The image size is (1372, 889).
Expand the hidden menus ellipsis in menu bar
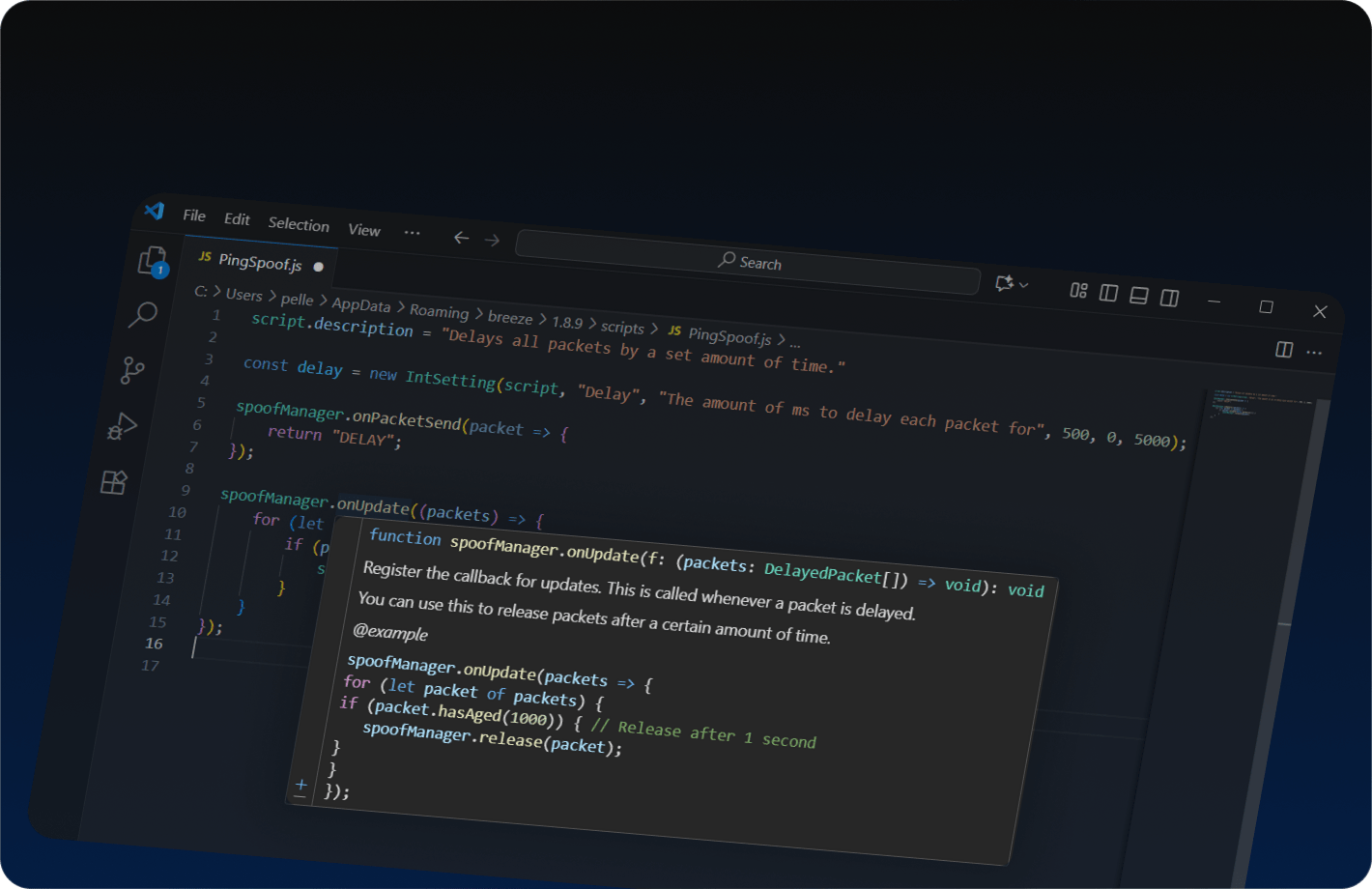tap(413, 232)
